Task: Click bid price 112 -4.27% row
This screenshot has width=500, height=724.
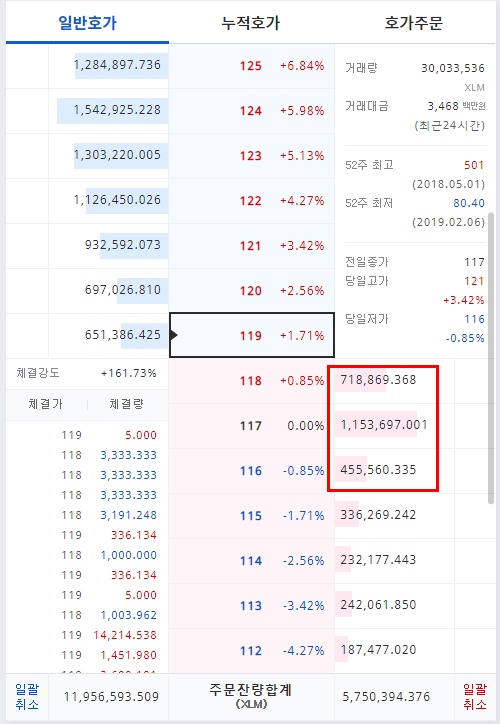Action: tap(252, 651)
